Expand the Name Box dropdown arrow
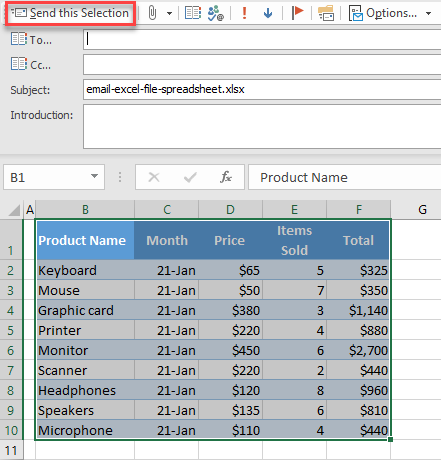Viewport: 441px width, 460px height. click(x=95, y=176)
